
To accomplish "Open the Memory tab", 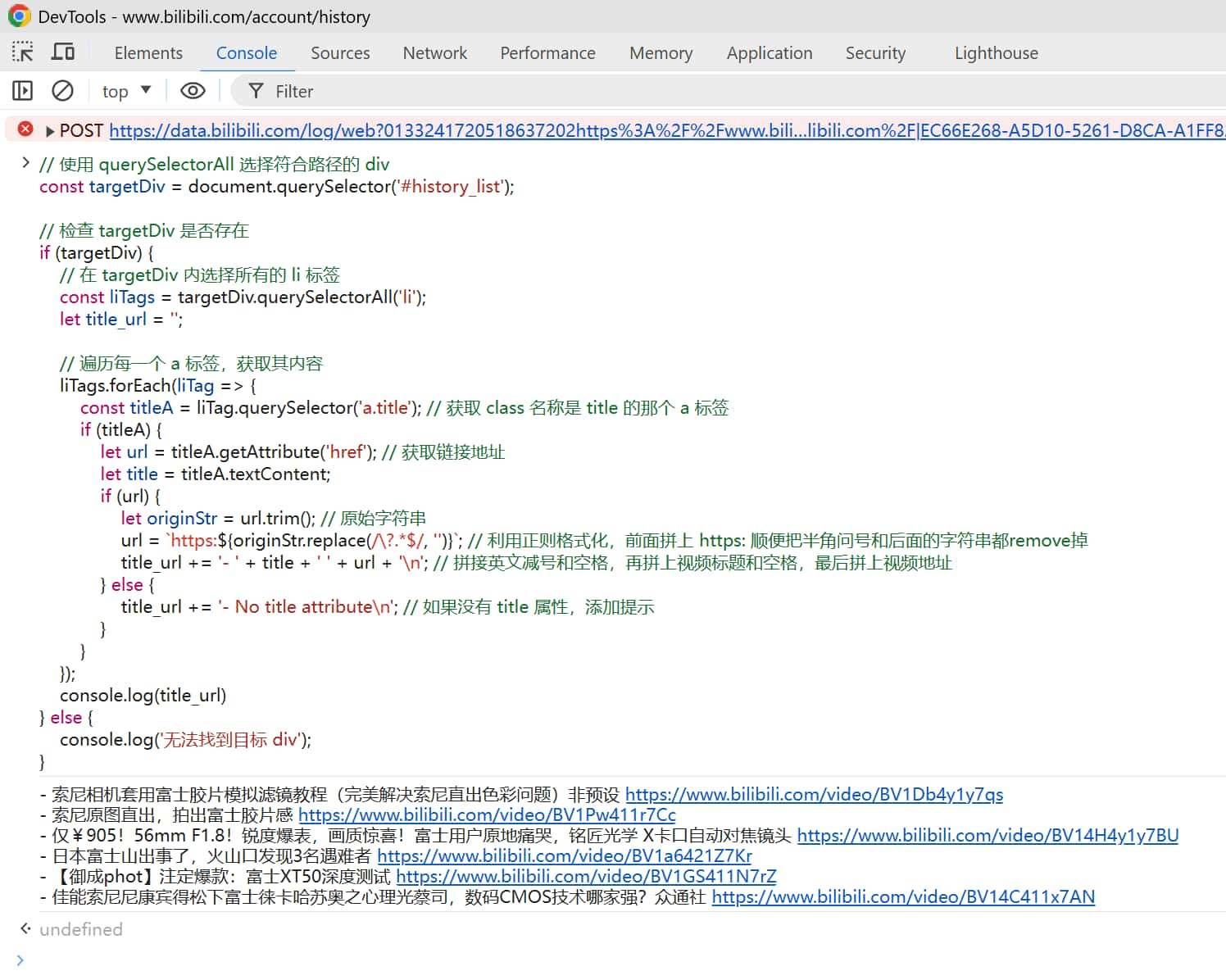I will coord(661,53).
